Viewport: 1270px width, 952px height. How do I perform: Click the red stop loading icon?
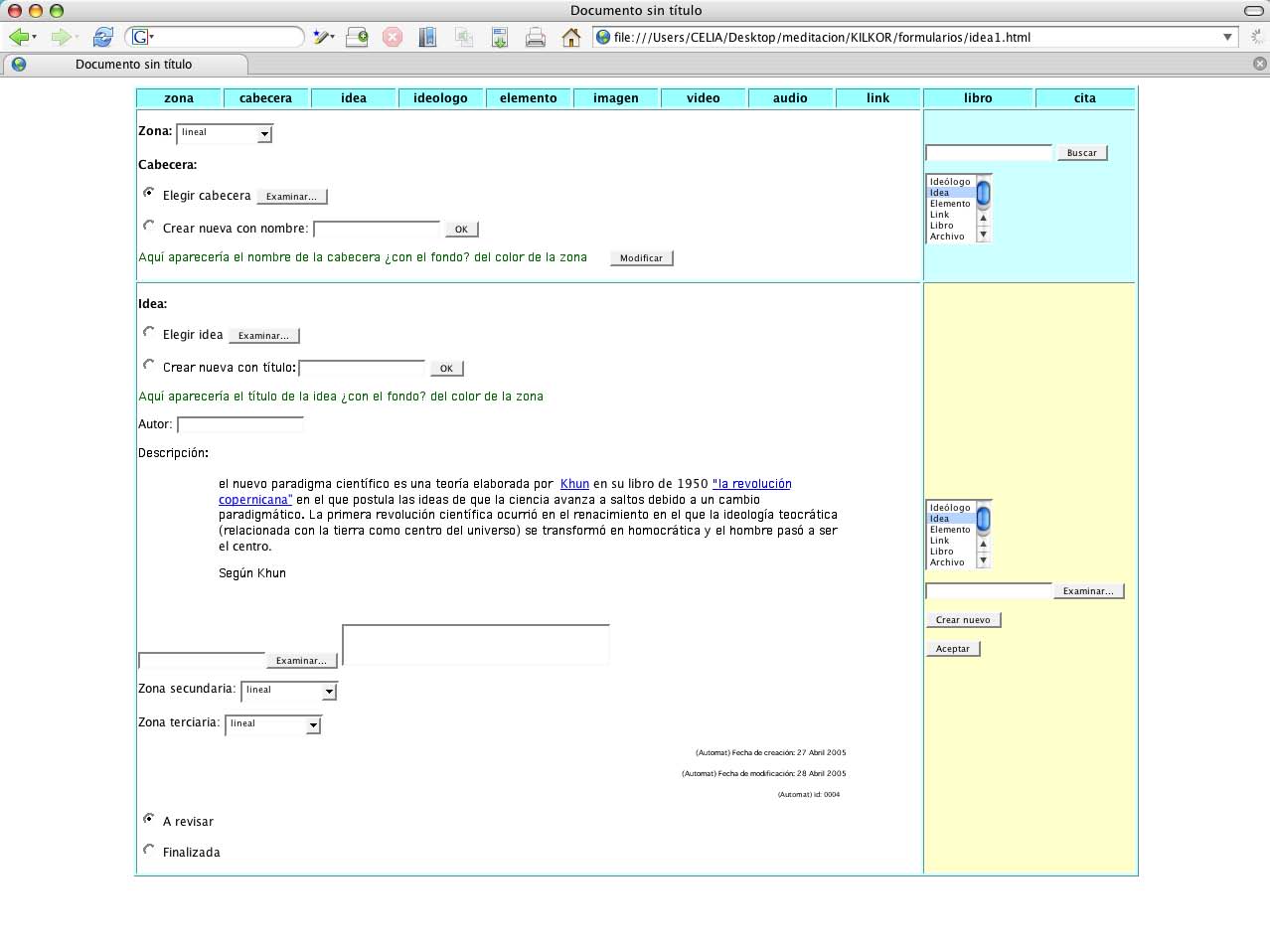pos(393,37)
